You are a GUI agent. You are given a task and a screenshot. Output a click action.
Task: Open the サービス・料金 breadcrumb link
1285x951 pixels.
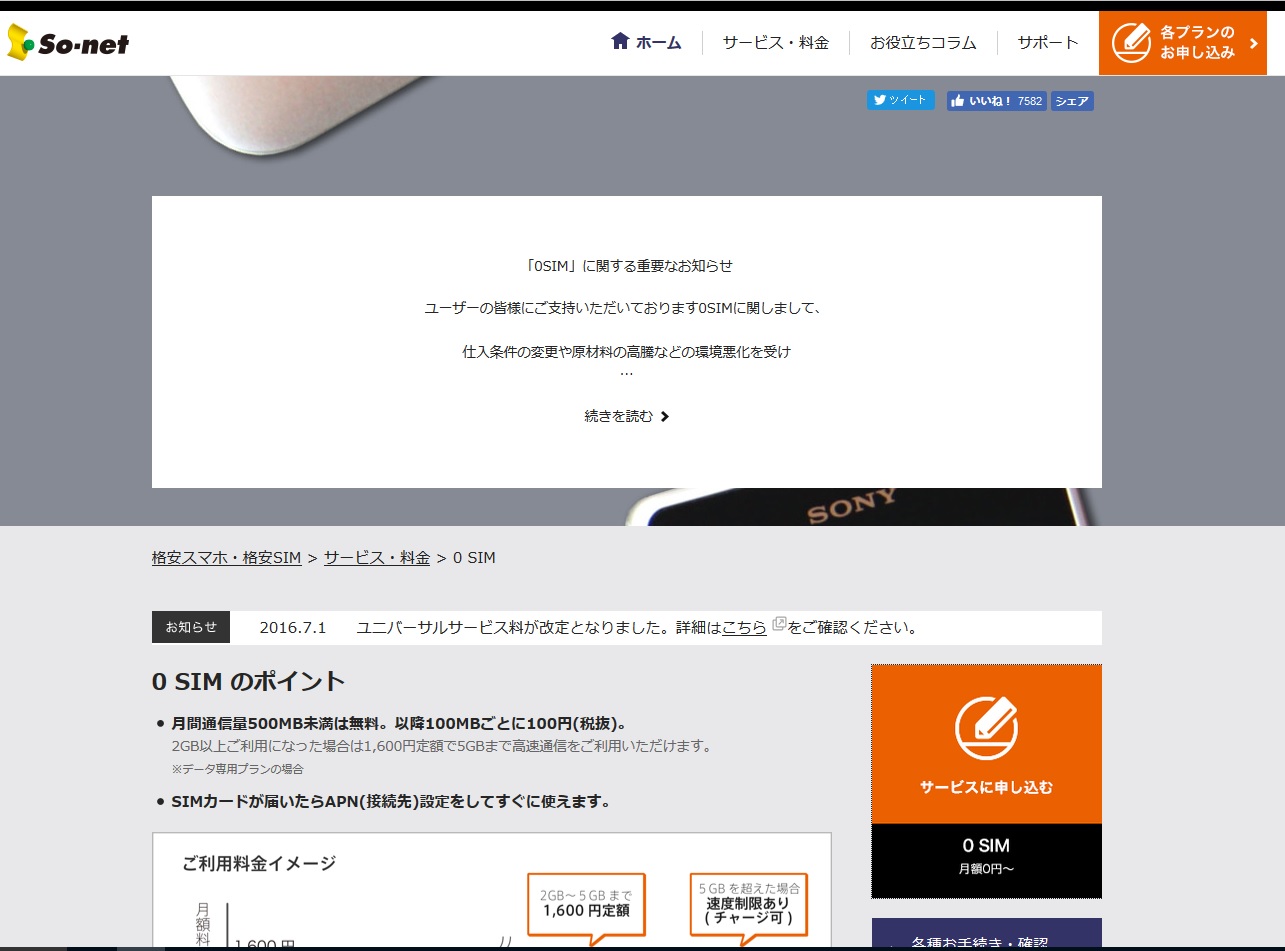point(377,557)
